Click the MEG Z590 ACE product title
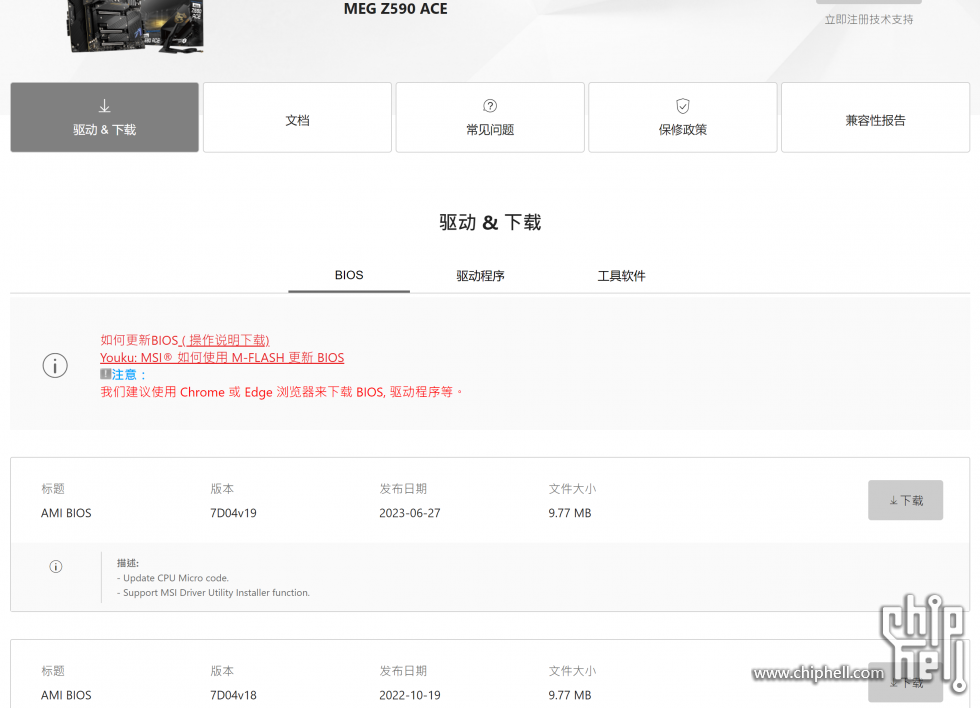The image size is (980, 708). coord(396,9)
